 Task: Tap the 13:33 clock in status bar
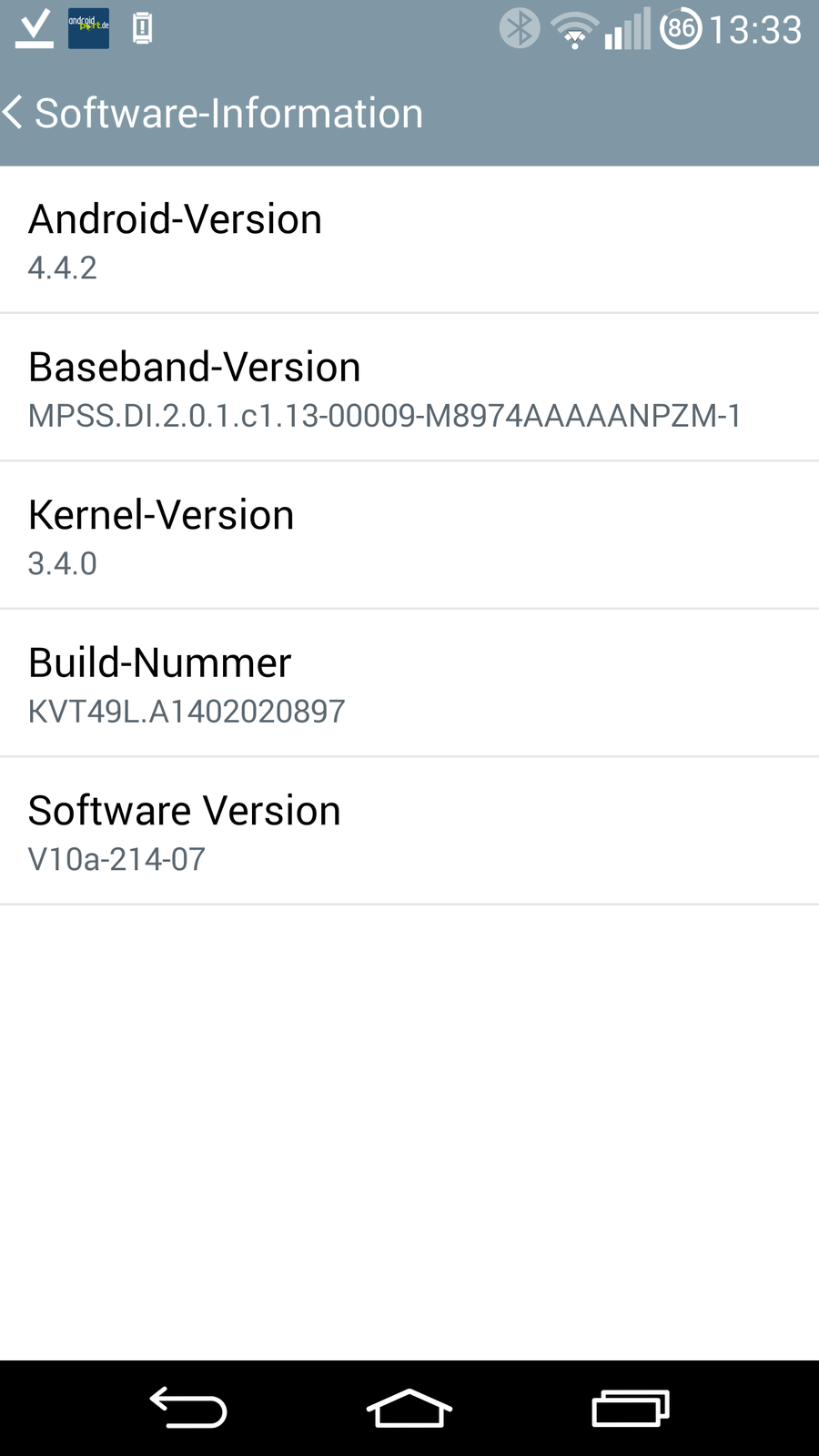[755, 30]
